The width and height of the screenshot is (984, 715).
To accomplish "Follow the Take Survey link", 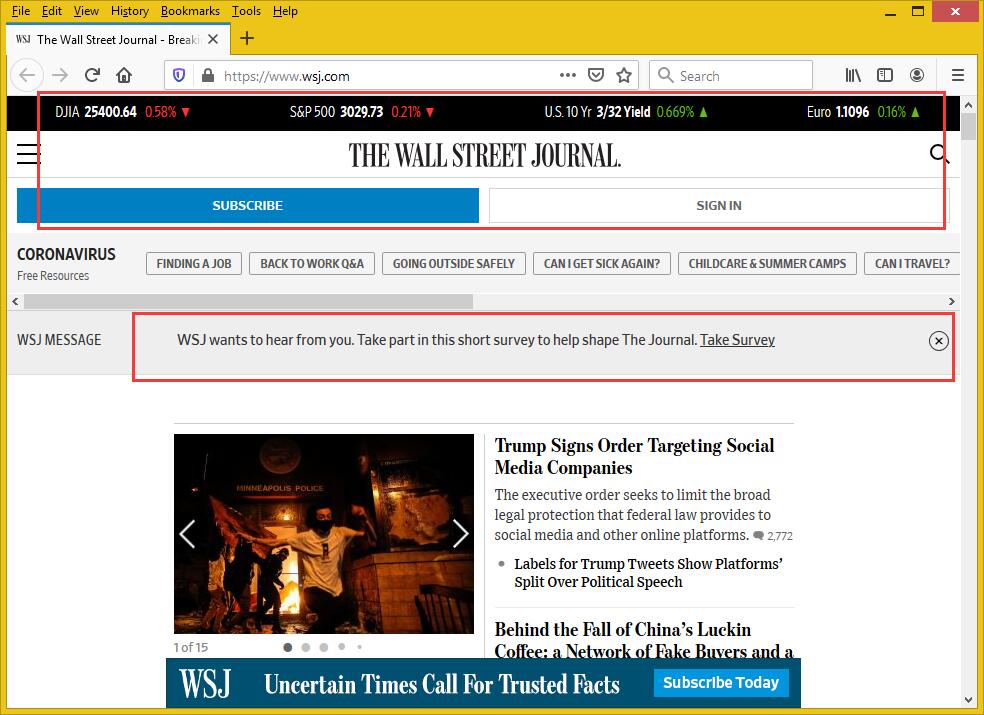I will click(x=737, y=340).
